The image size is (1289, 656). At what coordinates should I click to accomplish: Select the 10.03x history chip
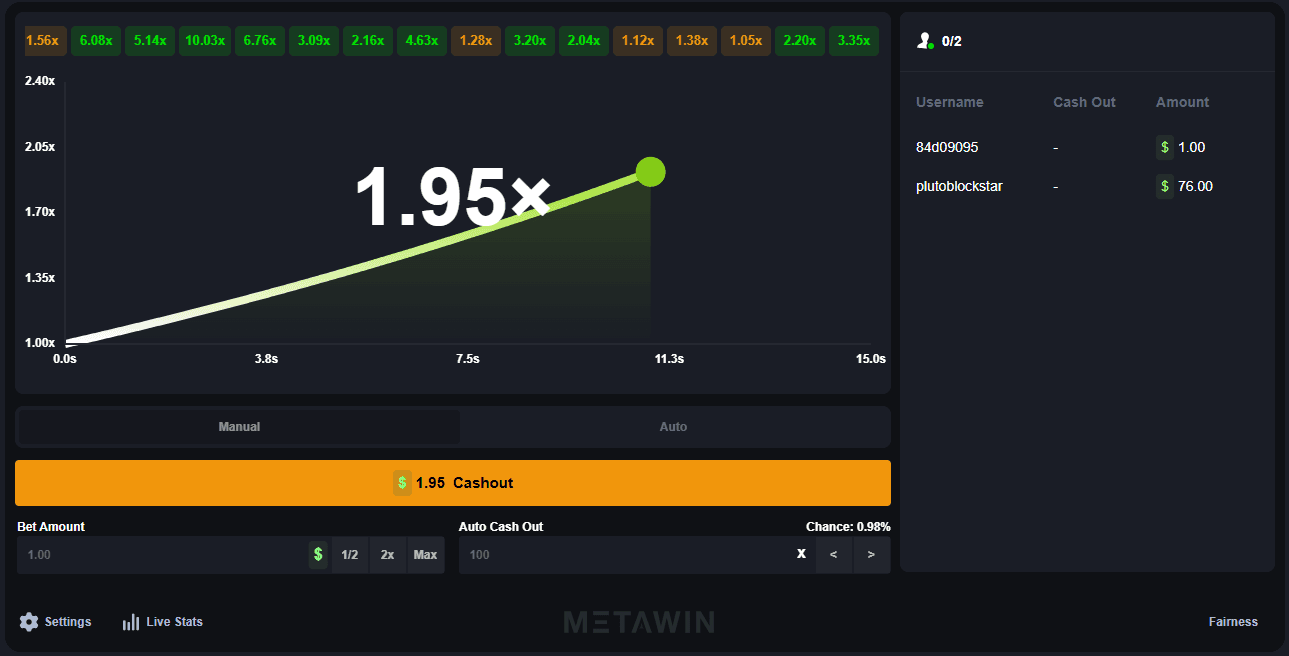tap(204, 41)
